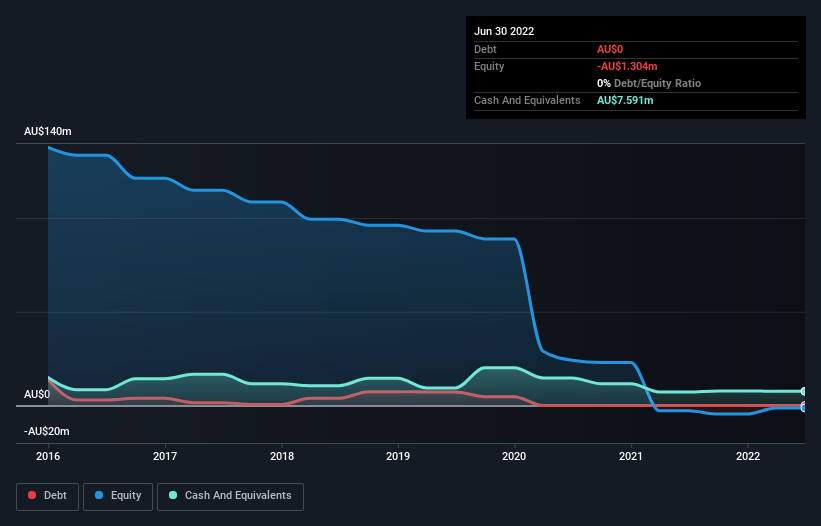Click the AU$0 y-axis label
Screen dimensions: 821x526
[x=37, y=394]
